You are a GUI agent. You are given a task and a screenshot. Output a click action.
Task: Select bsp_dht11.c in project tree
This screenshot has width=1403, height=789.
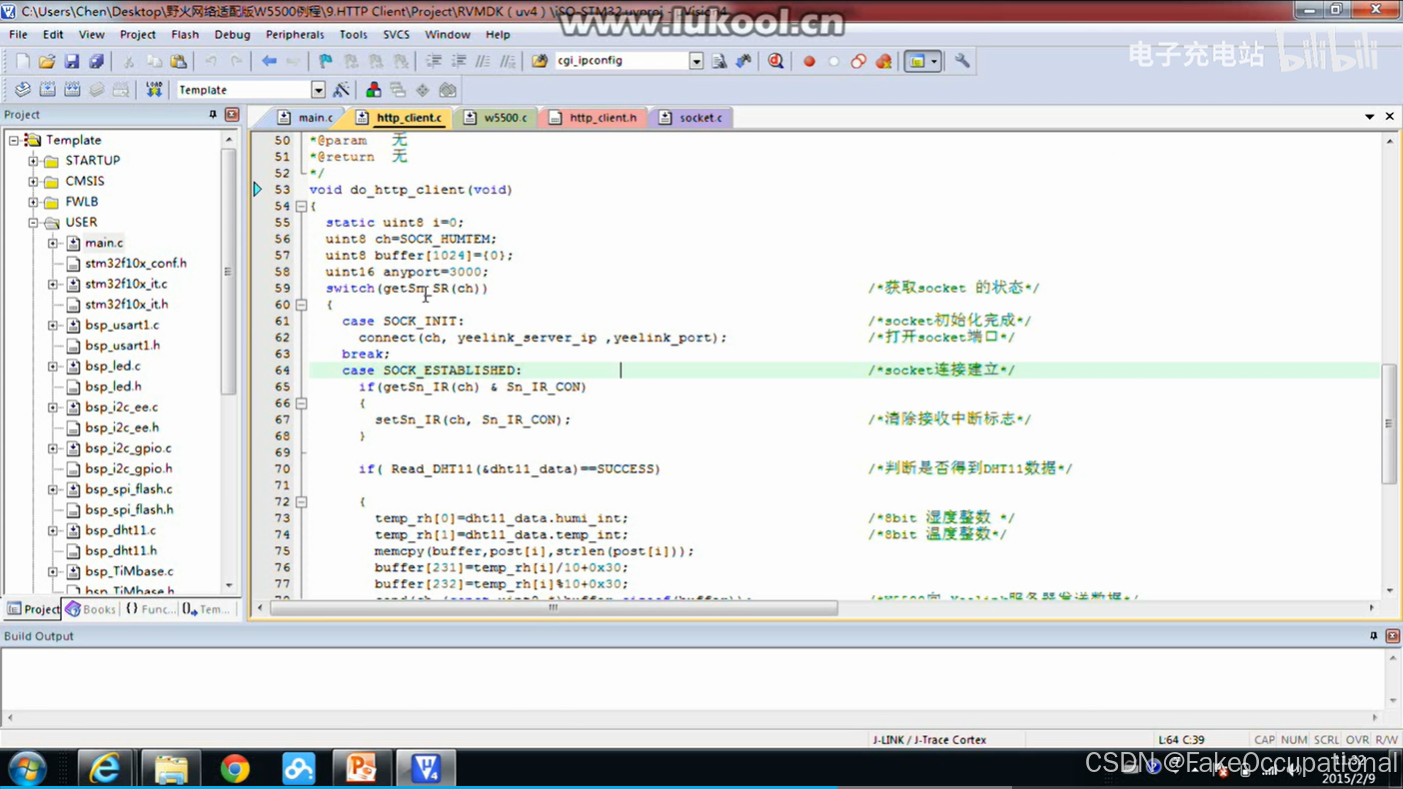pyautogui.click(x=120, y=530)
